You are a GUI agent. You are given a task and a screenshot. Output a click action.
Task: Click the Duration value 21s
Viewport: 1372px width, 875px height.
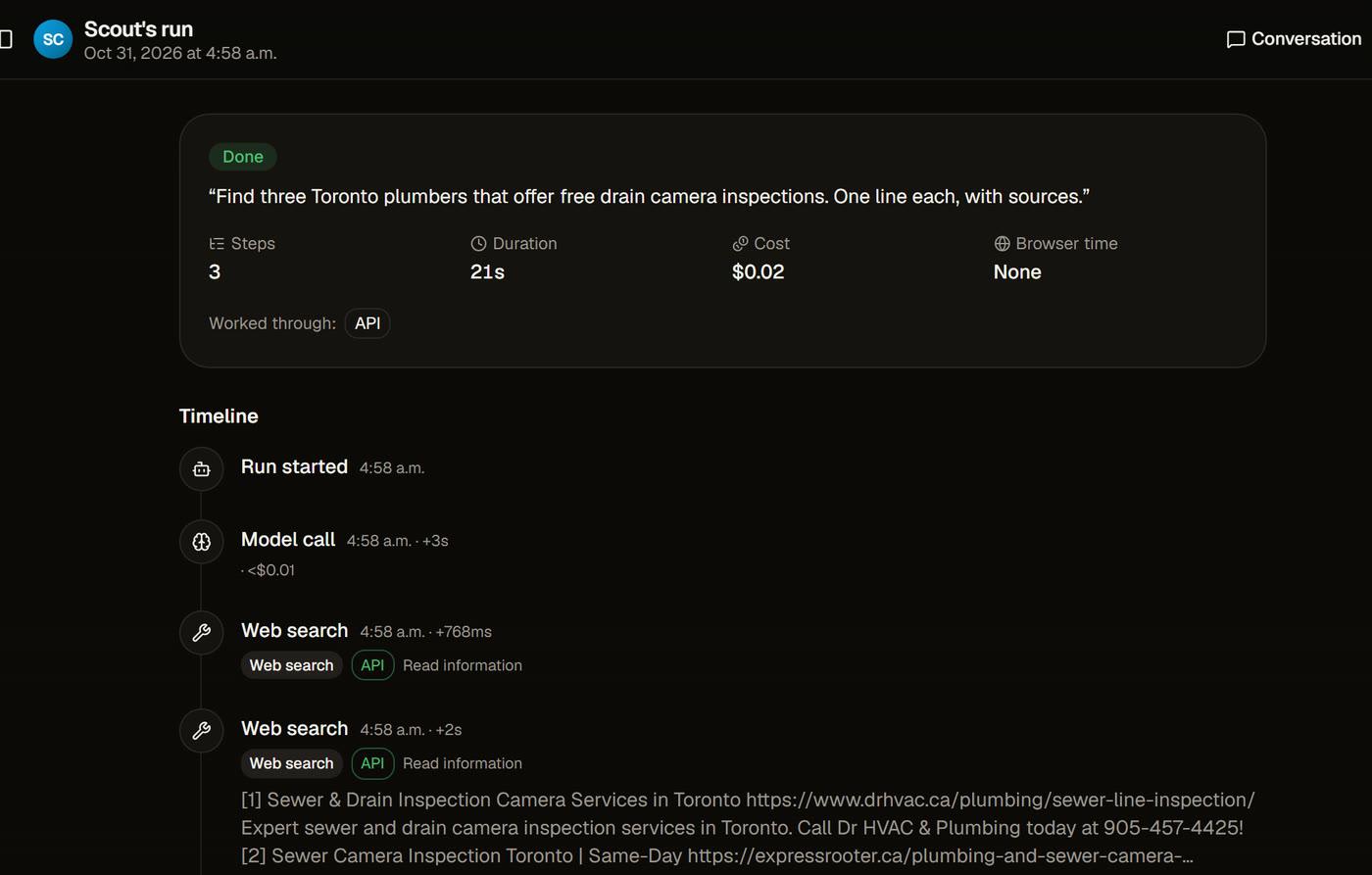[x=487, y=272]
